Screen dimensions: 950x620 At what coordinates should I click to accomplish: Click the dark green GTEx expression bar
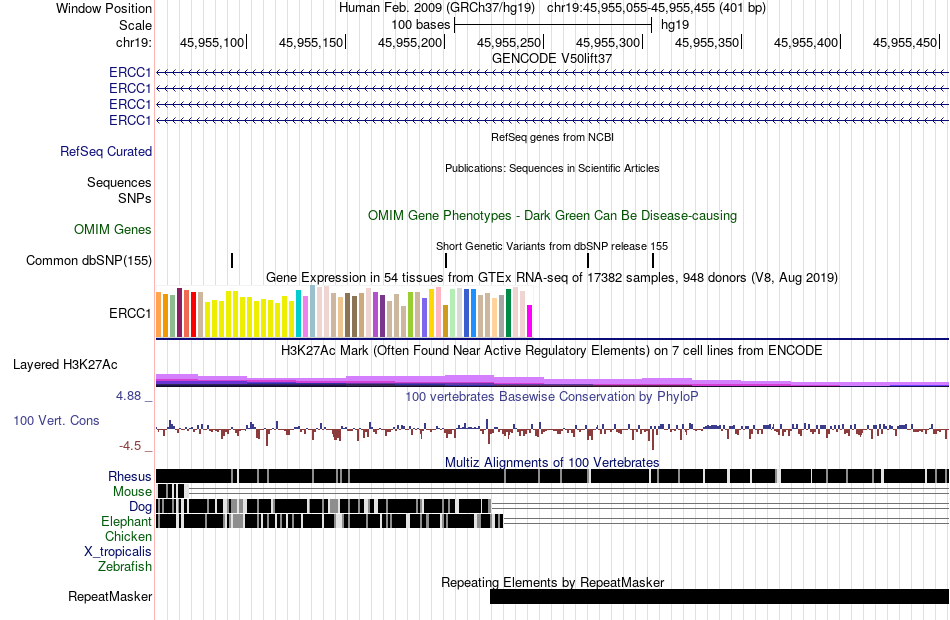click(508, 313)
